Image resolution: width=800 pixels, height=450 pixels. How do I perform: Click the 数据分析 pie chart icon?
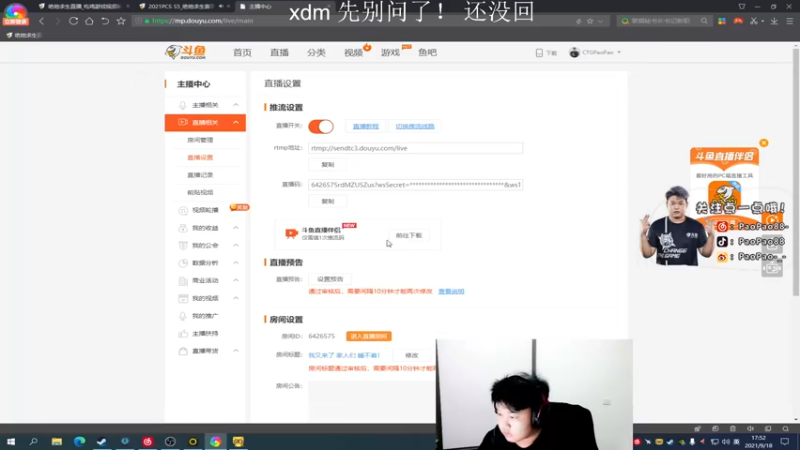(x=183, y=263)
